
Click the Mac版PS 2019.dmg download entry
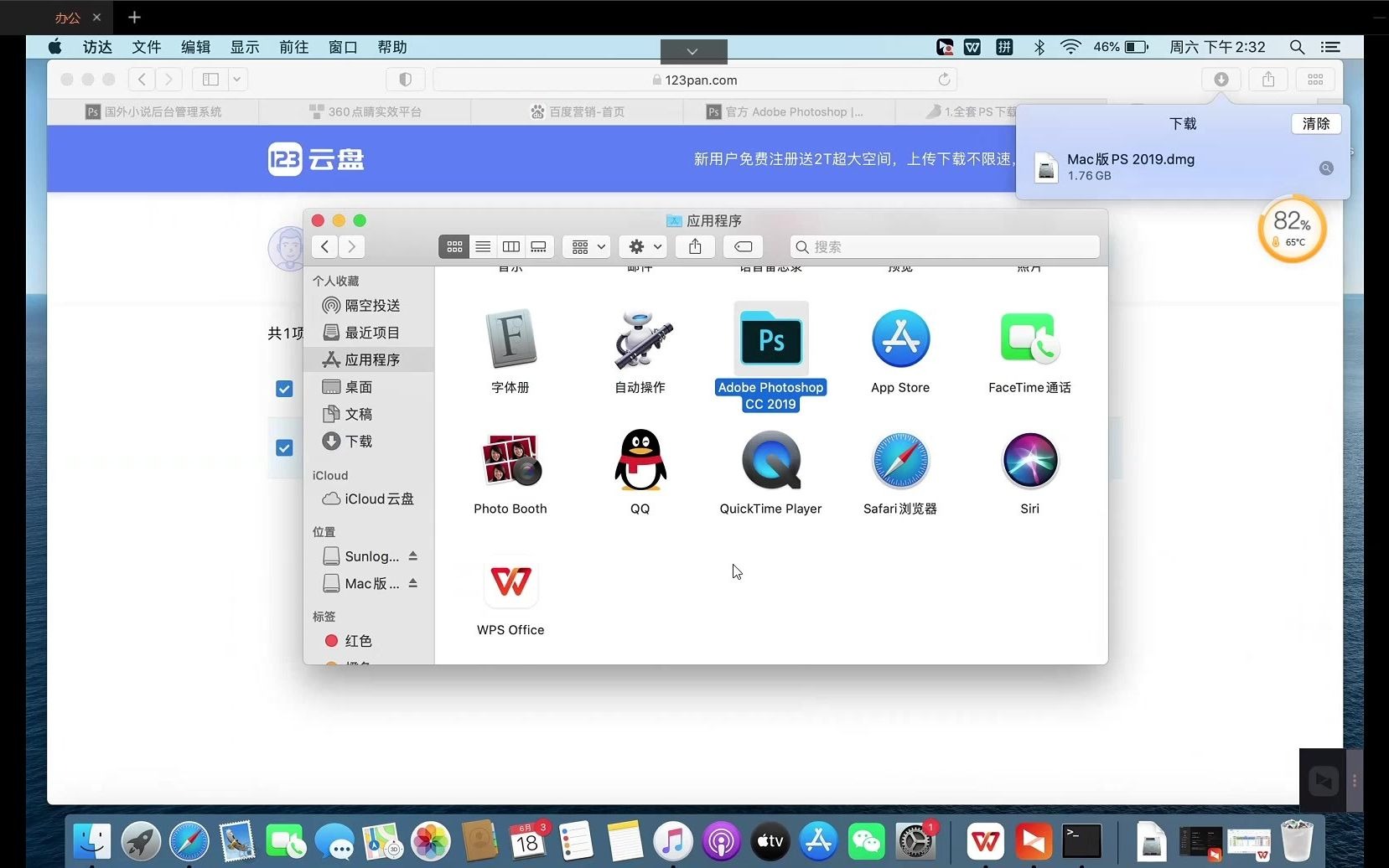click(1182, 167)
